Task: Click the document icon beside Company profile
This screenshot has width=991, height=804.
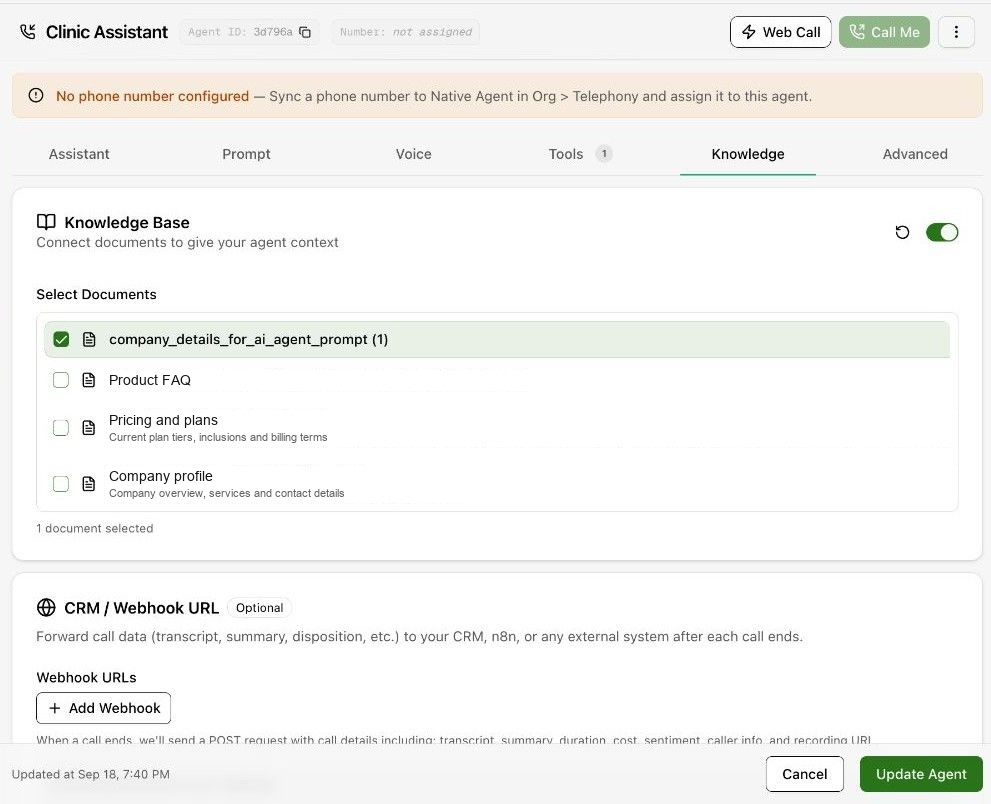Action: coord(88,484)
